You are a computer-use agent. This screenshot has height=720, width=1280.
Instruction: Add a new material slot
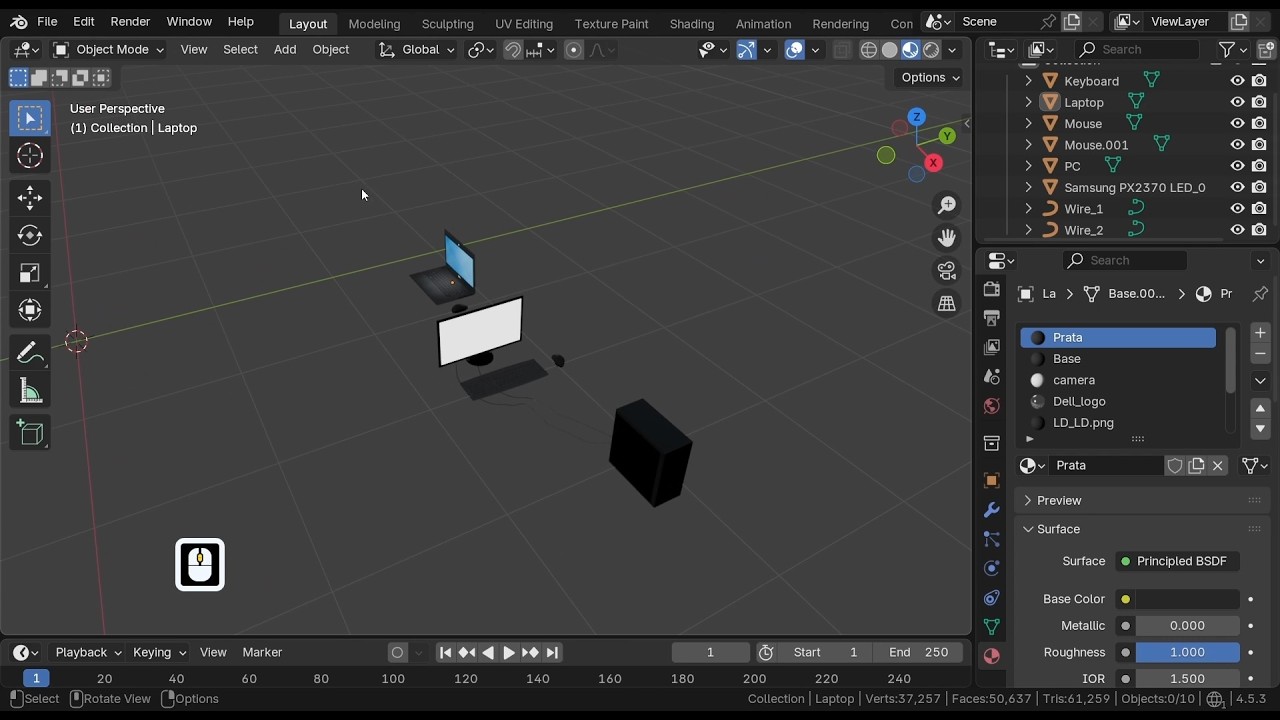coord(1260,333)
